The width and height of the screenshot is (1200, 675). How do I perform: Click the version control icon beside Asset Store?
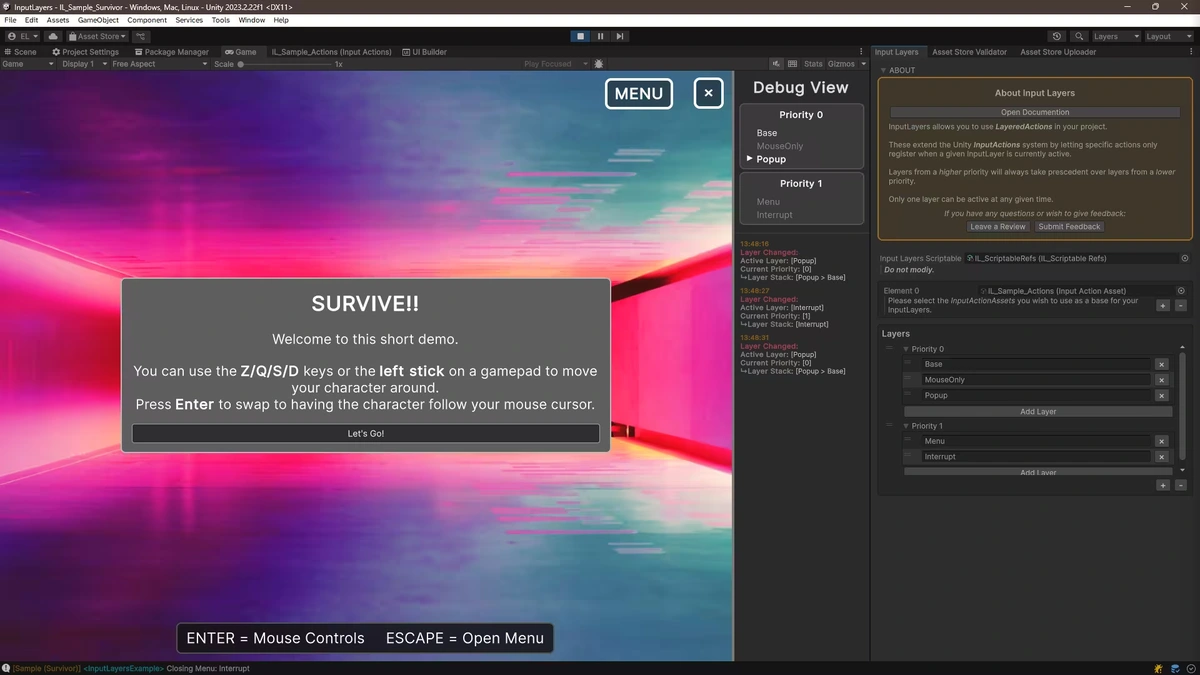tap(141, 36)
